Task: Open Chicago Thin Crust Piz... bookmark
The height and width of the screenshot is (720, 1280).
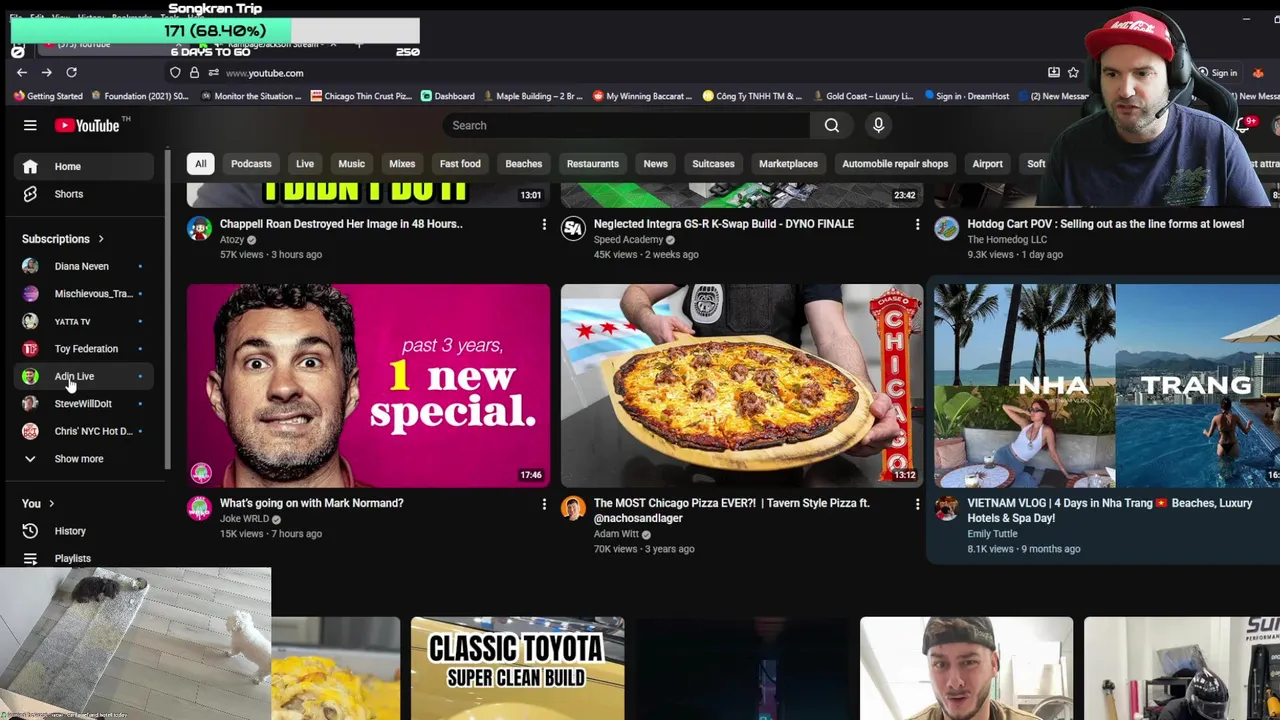Action: [361, 96]
